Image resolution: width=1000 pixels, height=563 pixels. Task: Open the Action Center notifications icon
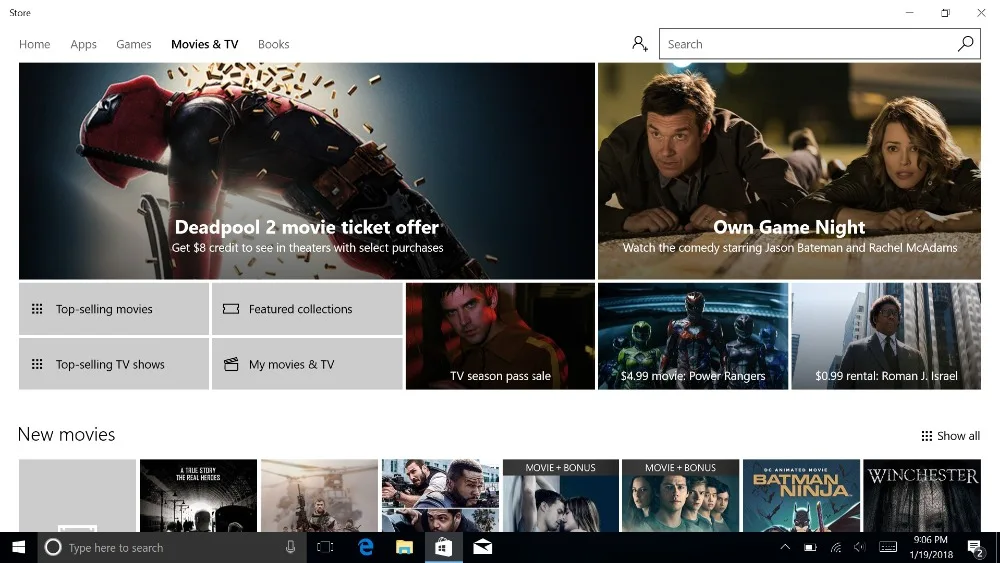(x=975, y=548)
